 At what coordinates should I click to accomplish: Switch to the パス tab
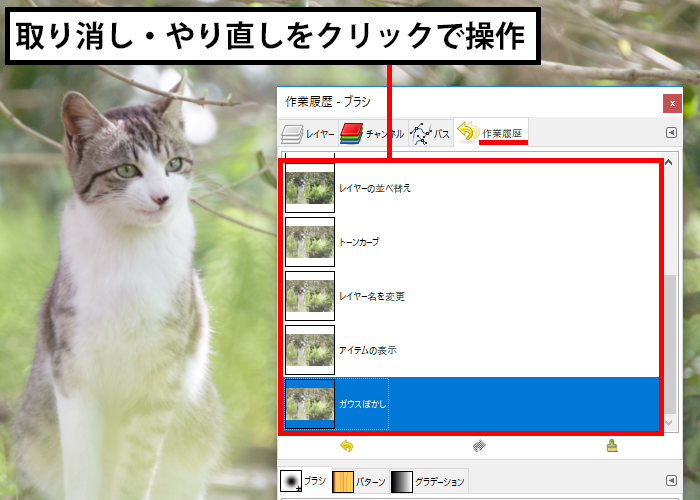[x=430, y=133]
